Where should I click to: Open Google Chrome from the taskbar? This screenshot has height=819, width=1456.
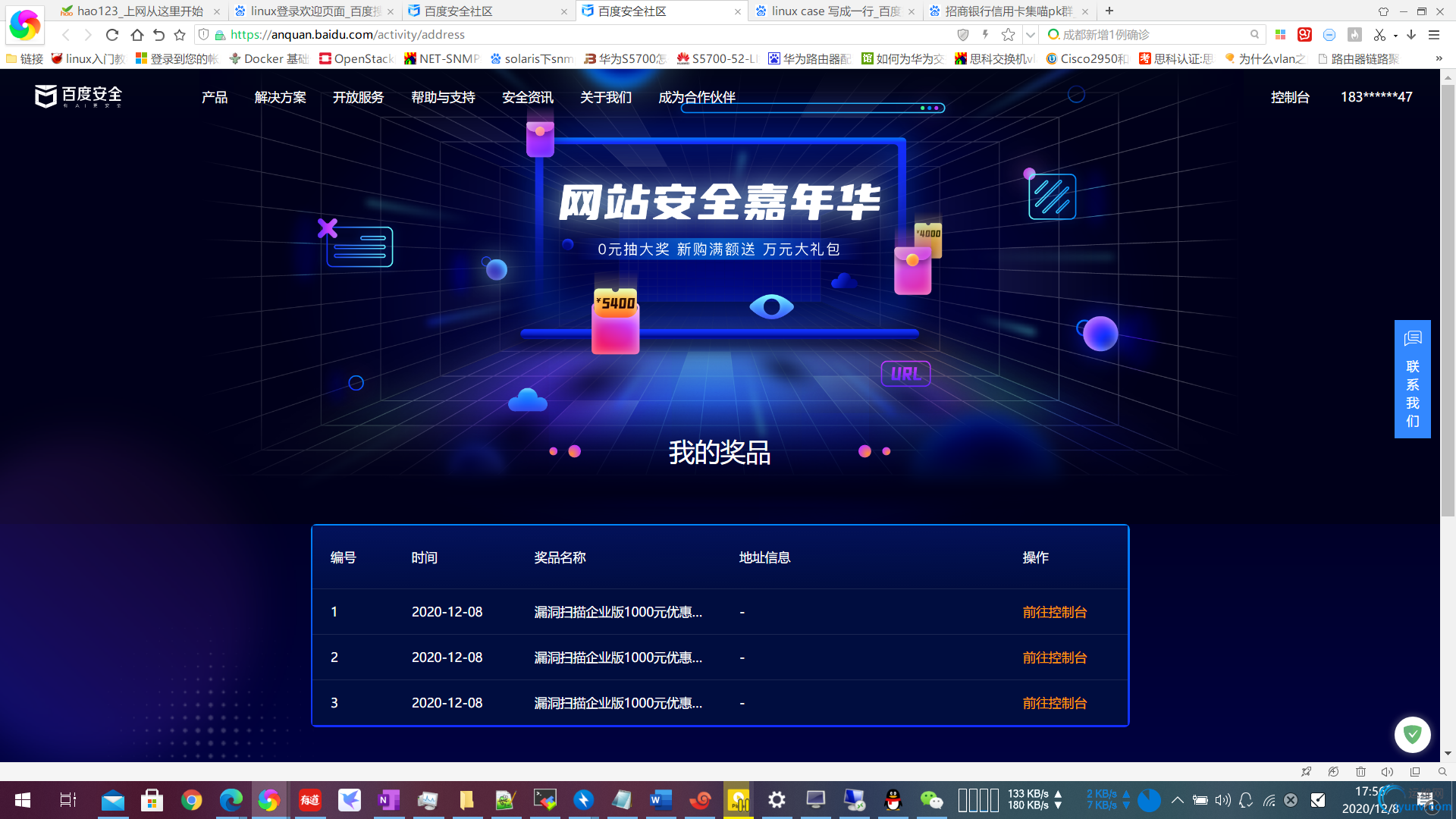coord(191,800)
